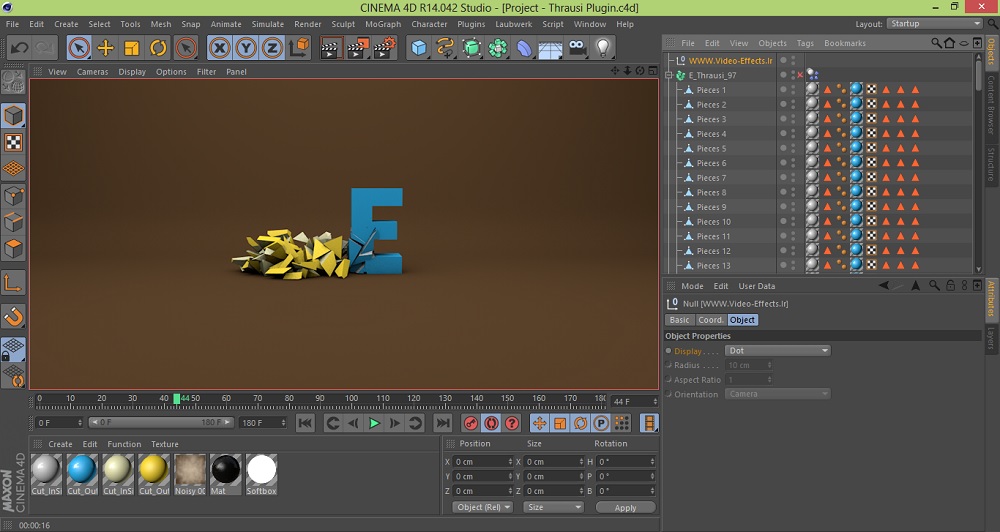1000x532 pixels.
Task: Toggle the Z axis lock
Action: pyautogui.click(x=272, y=48)
